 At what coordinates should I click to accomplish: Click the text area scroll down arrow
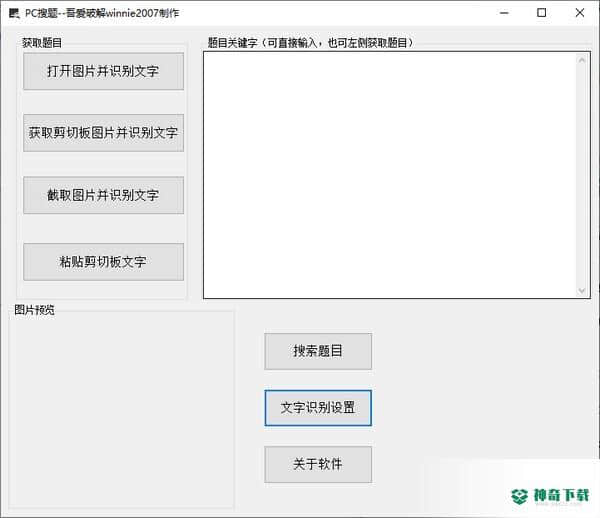[582, 290]
